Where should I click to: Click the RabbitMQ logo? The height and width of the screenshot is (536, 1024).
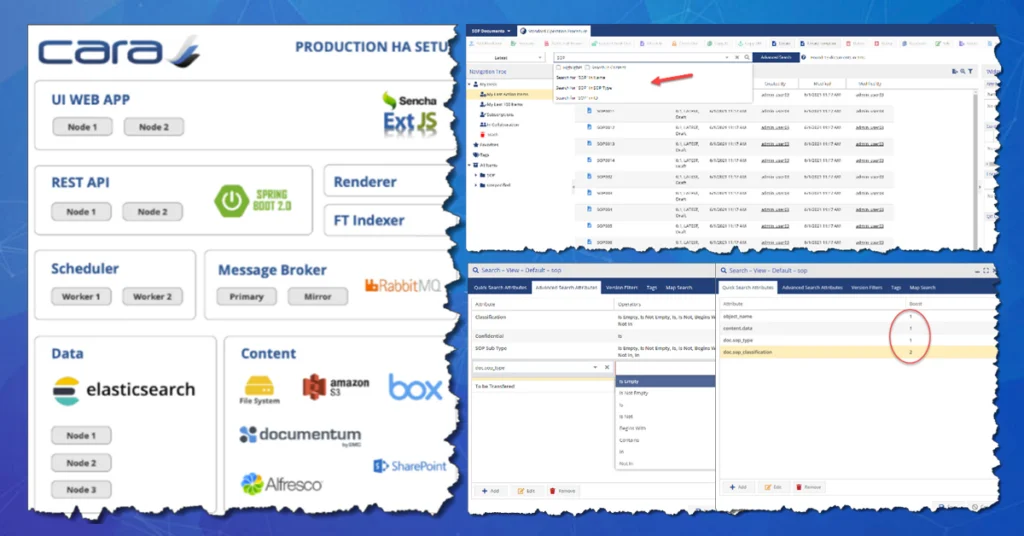tap(403, 285)
